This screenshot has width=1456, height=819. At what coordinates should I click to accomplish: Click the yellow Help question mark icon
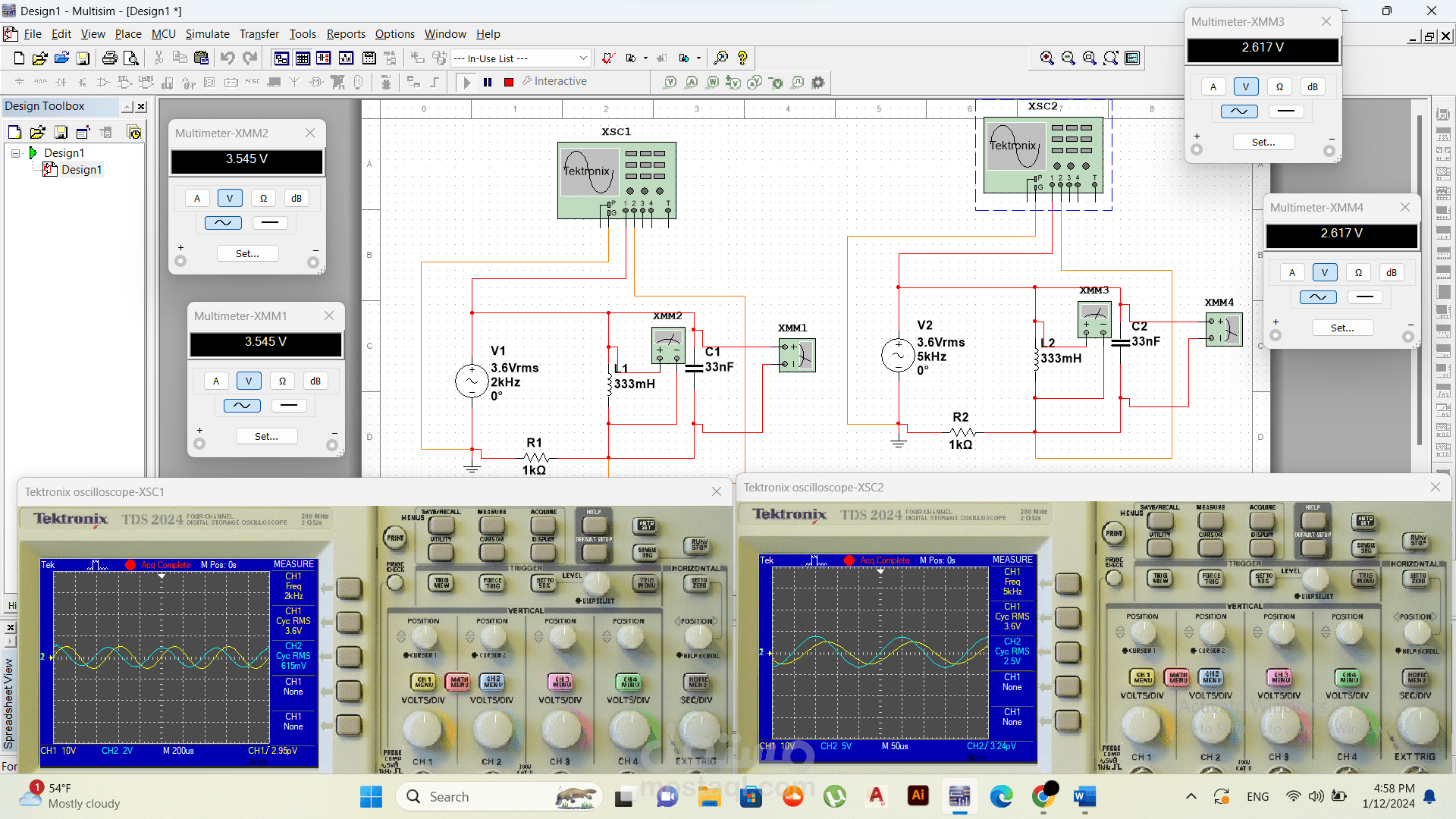click(x=742, y=58)
